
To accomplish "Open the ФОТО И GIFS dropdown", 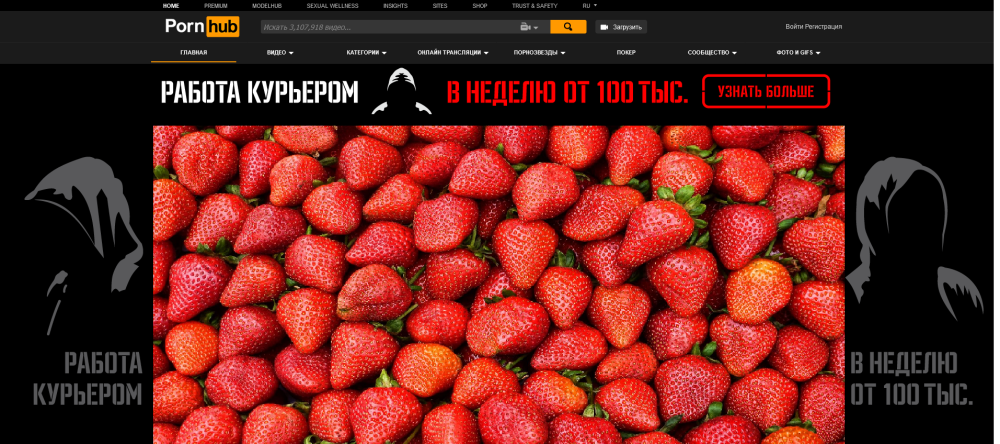I will [x=798, y=53].
